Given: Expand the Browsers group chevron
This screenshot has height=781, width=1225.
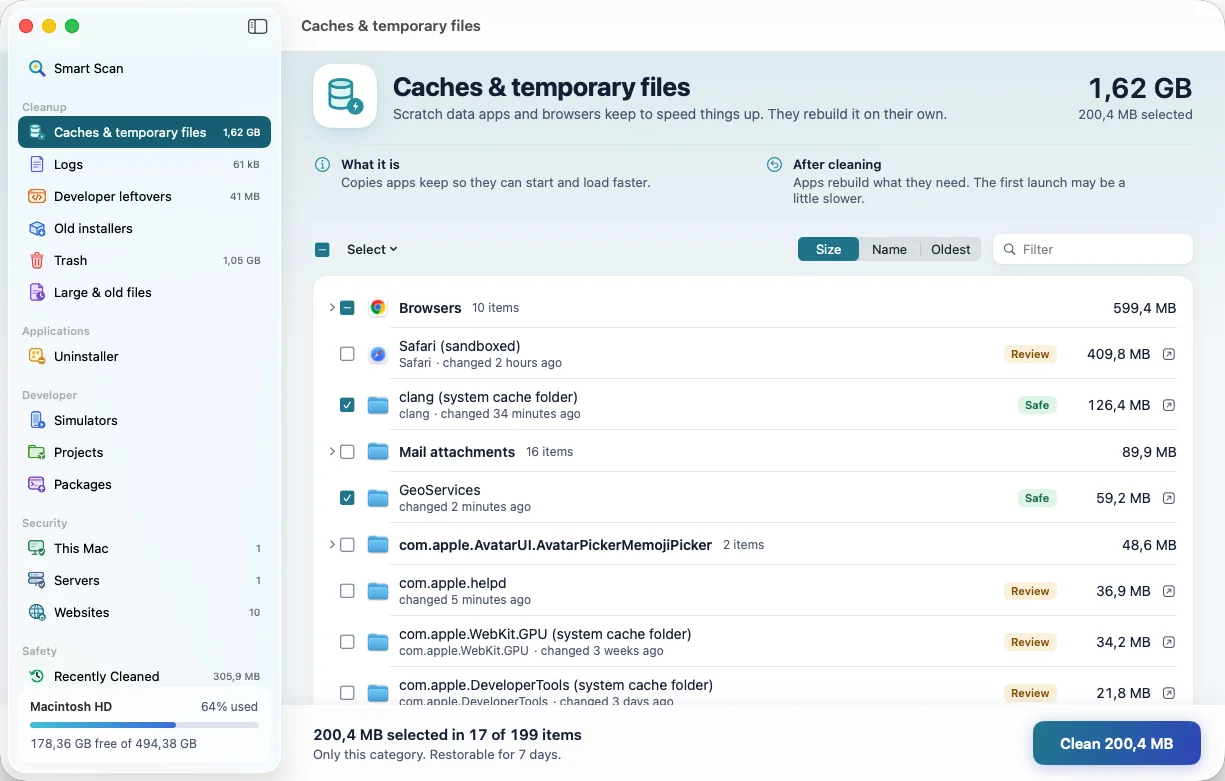Looking at the screenshot, I should point(332,308).
